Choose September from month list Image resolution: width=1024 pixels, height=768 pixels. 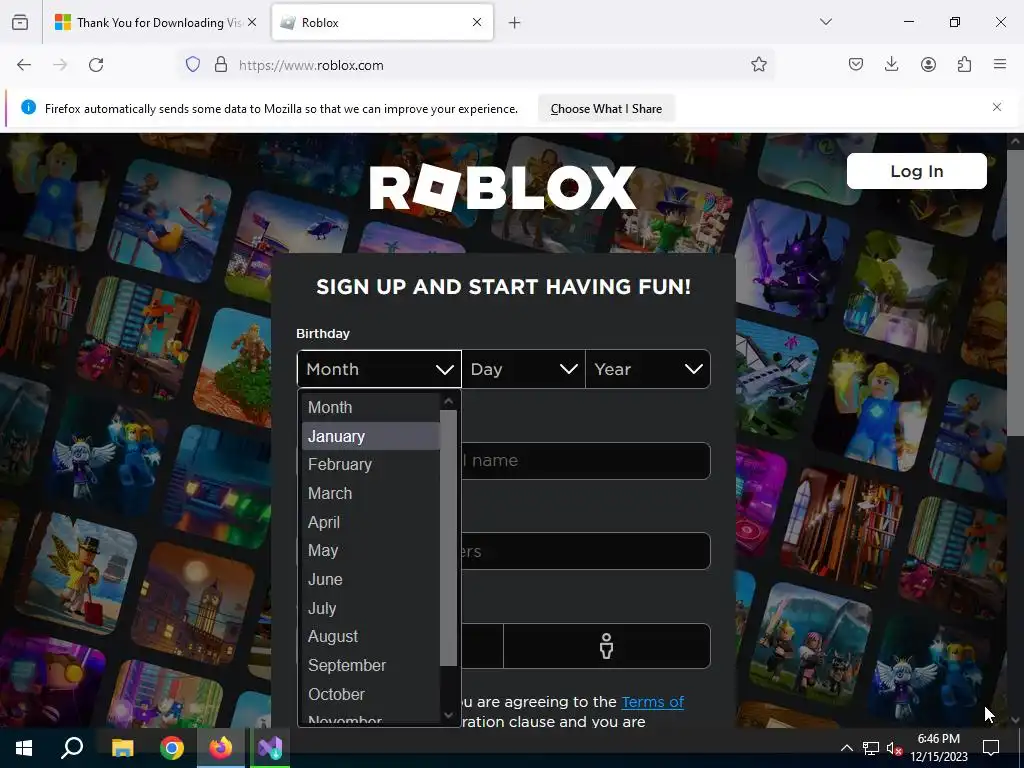(370, 665)
